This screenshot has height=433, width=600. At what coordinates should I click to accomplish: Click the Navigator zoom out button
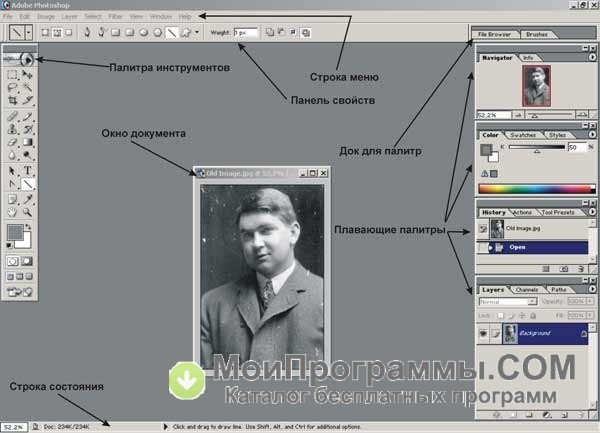point(518,115)
